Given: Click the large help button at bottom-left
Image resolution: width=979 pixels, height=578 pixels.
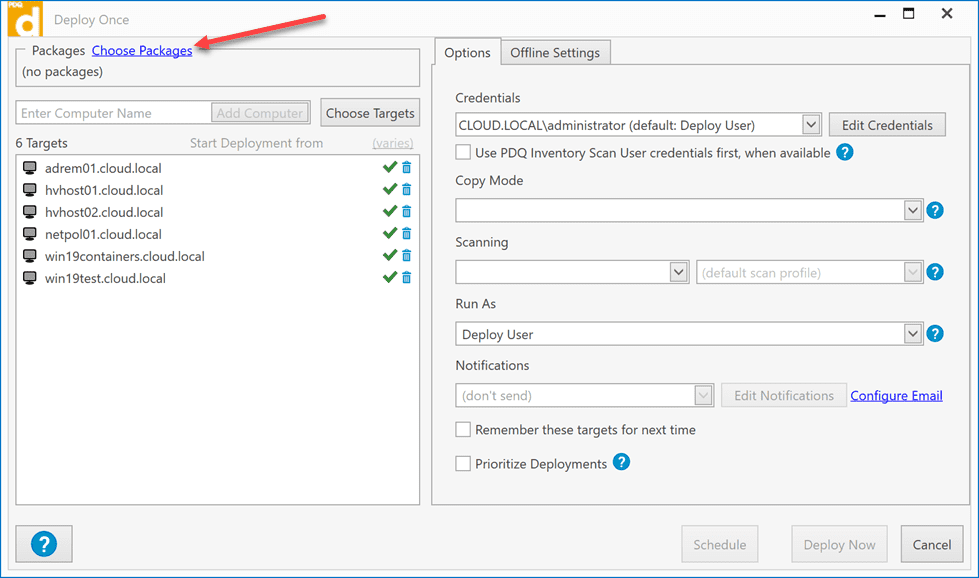Looking at the screenshot, I should pyautogui.click(x=44, y=544).
